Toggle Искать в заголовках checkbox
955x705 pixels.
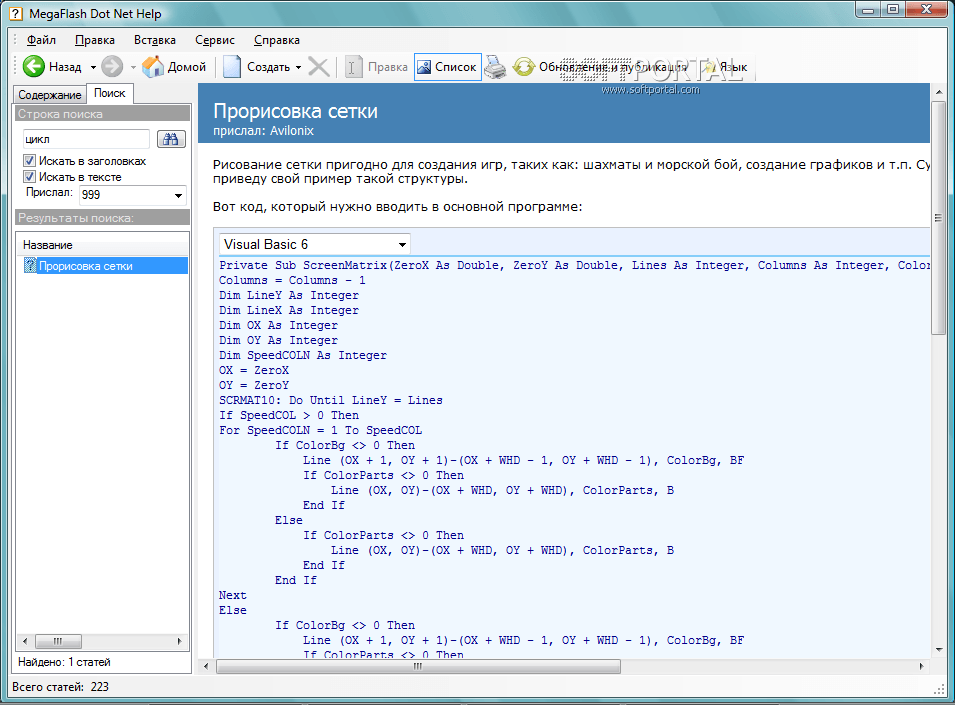click(29, 161)
